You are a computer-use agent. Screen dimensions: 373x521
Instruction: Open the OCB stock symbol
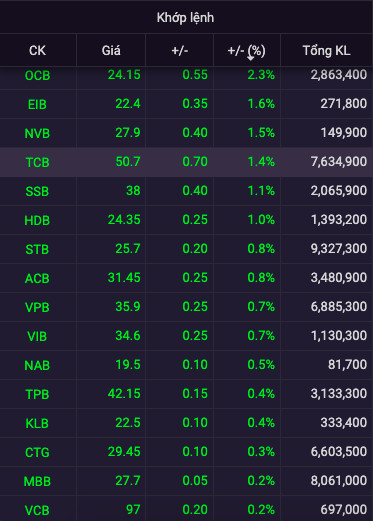point(37,76)
